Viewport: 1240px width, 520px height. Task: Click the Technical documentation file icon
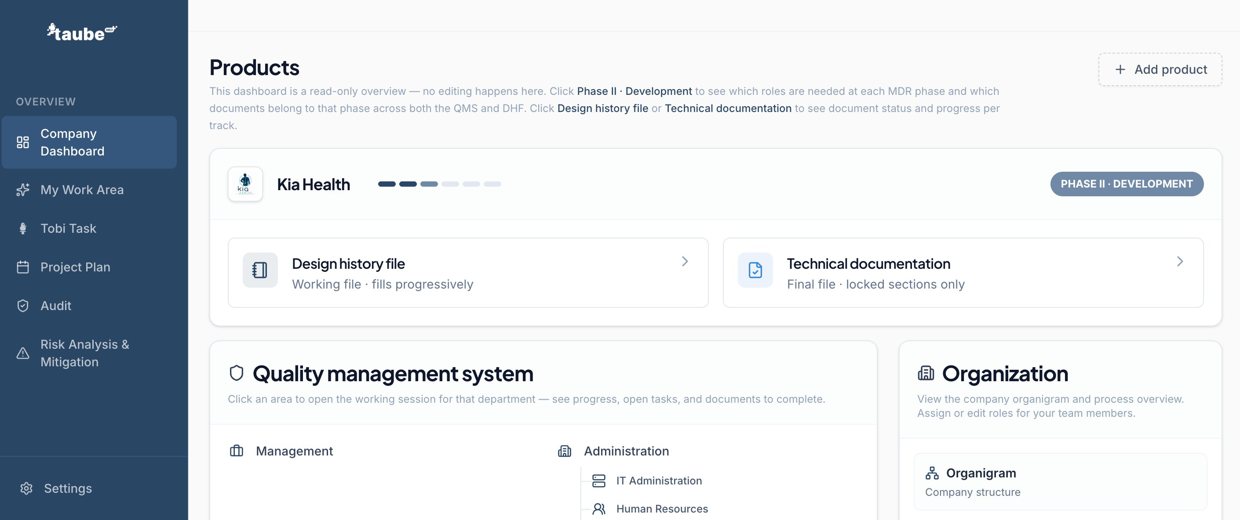pyautogui.click(x=755, y=270)
